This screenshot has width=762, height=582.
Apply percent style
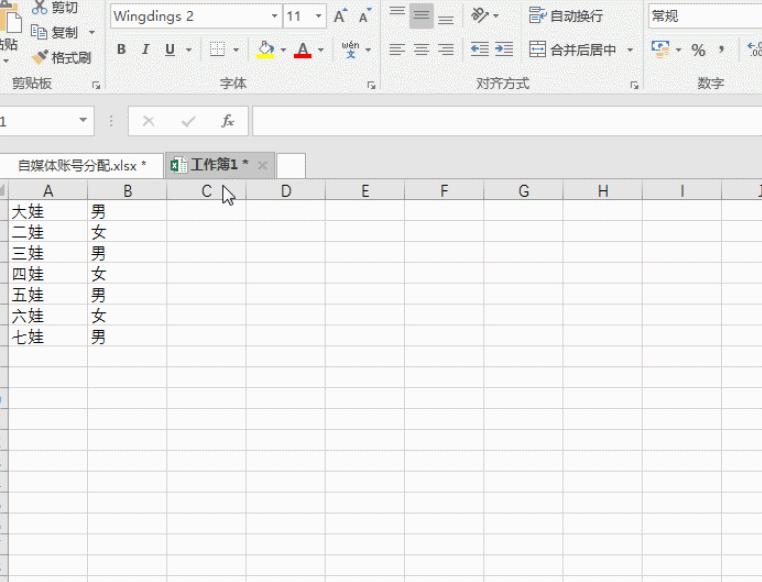pyautogui.click(x=698, y=50)
